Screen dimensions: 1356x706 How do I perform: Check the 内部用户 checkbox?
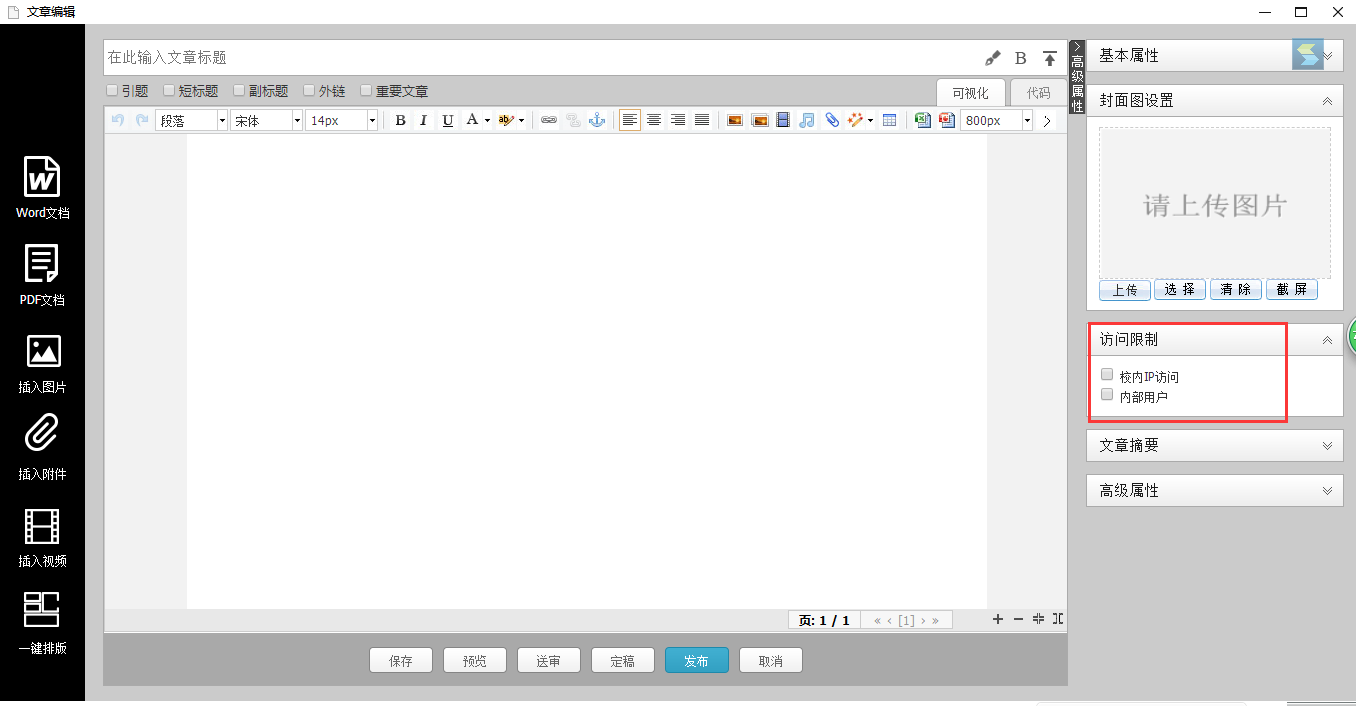[x=1107, y=395]
